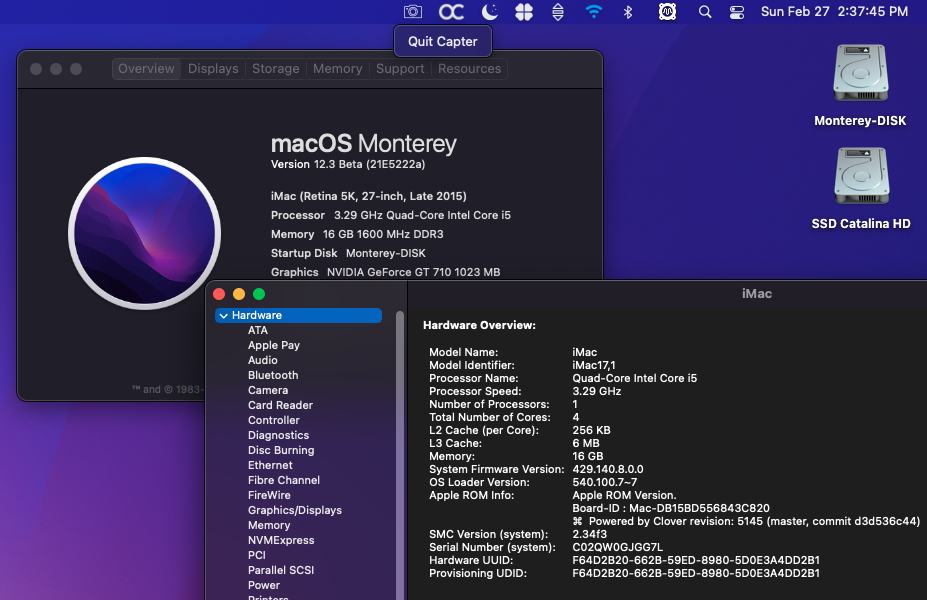The image size is (927, 600).
Task: Open the Wi-Fi menu
Action: [594, 12]
